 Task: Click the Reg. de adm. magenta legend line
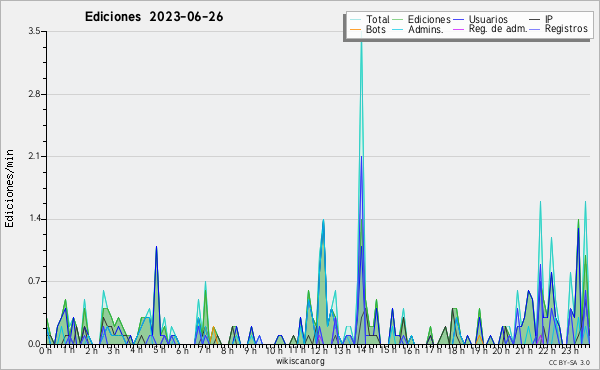click(x=458, y=29)
